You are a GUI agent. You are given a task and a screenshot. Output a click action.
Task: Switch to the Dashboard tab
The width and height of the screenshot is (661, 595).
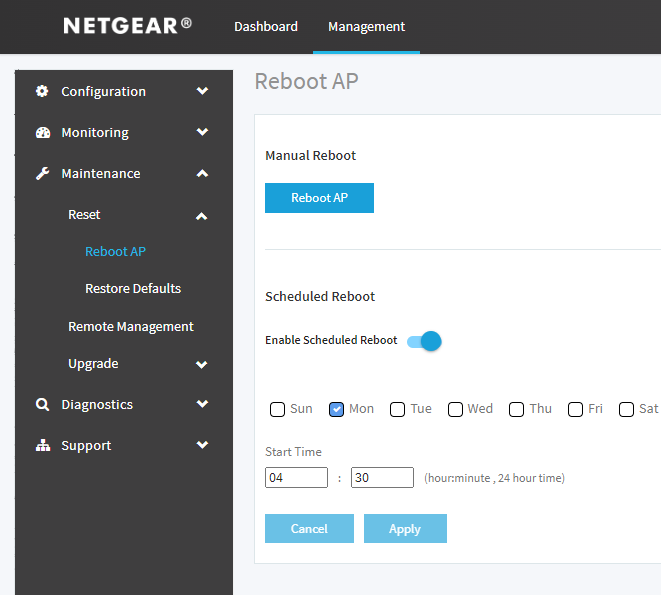266,27
